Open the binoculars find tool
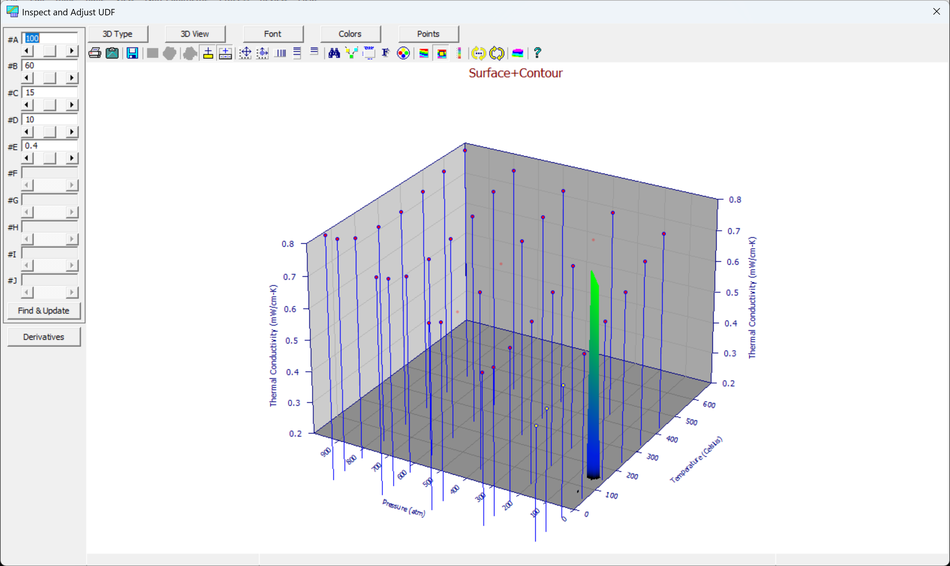This screenshot has height=566, width=950. (x=334, y=53)
